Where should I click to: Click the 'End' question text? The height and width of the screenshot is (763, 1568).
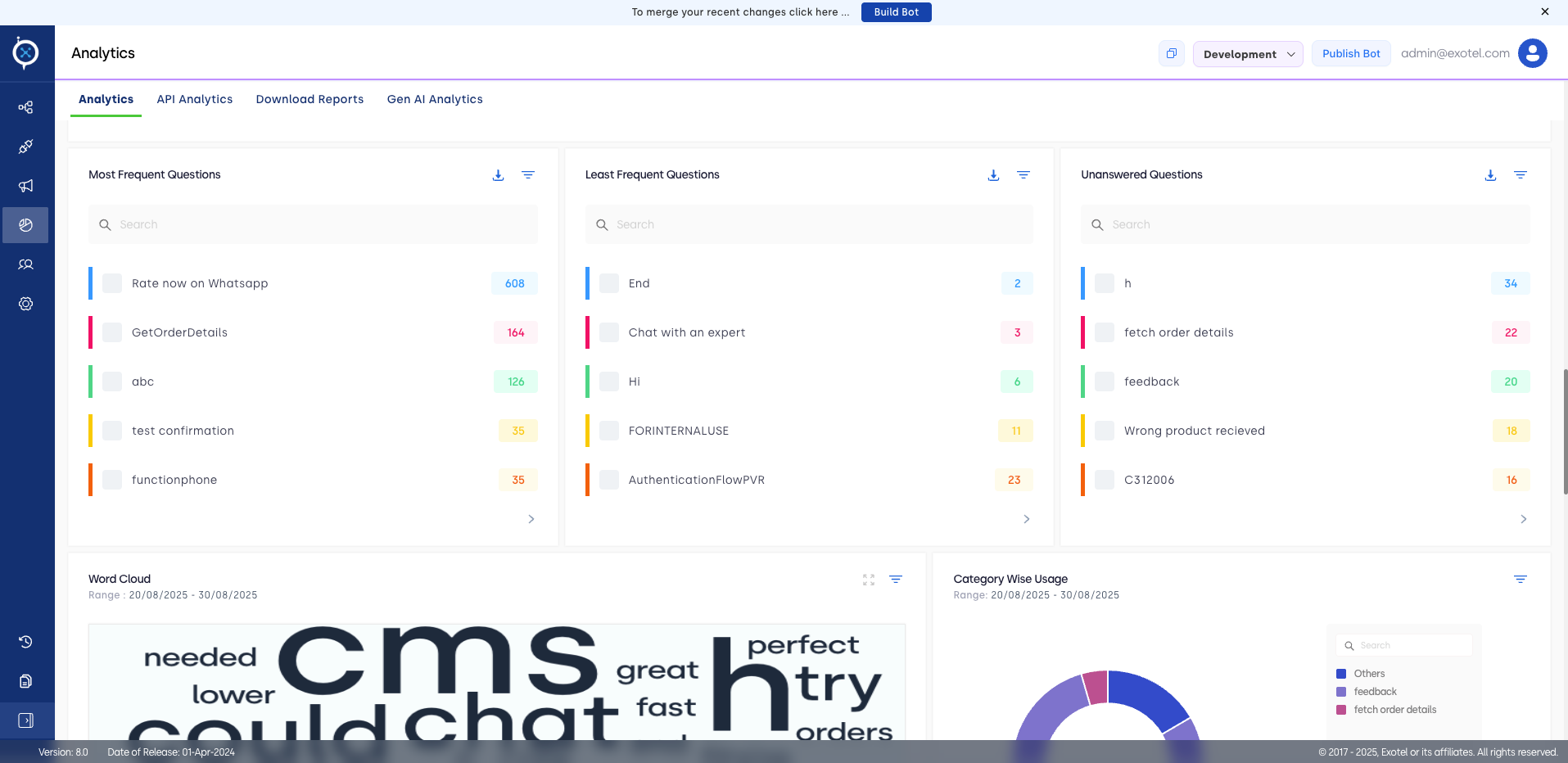pos(639,283)
